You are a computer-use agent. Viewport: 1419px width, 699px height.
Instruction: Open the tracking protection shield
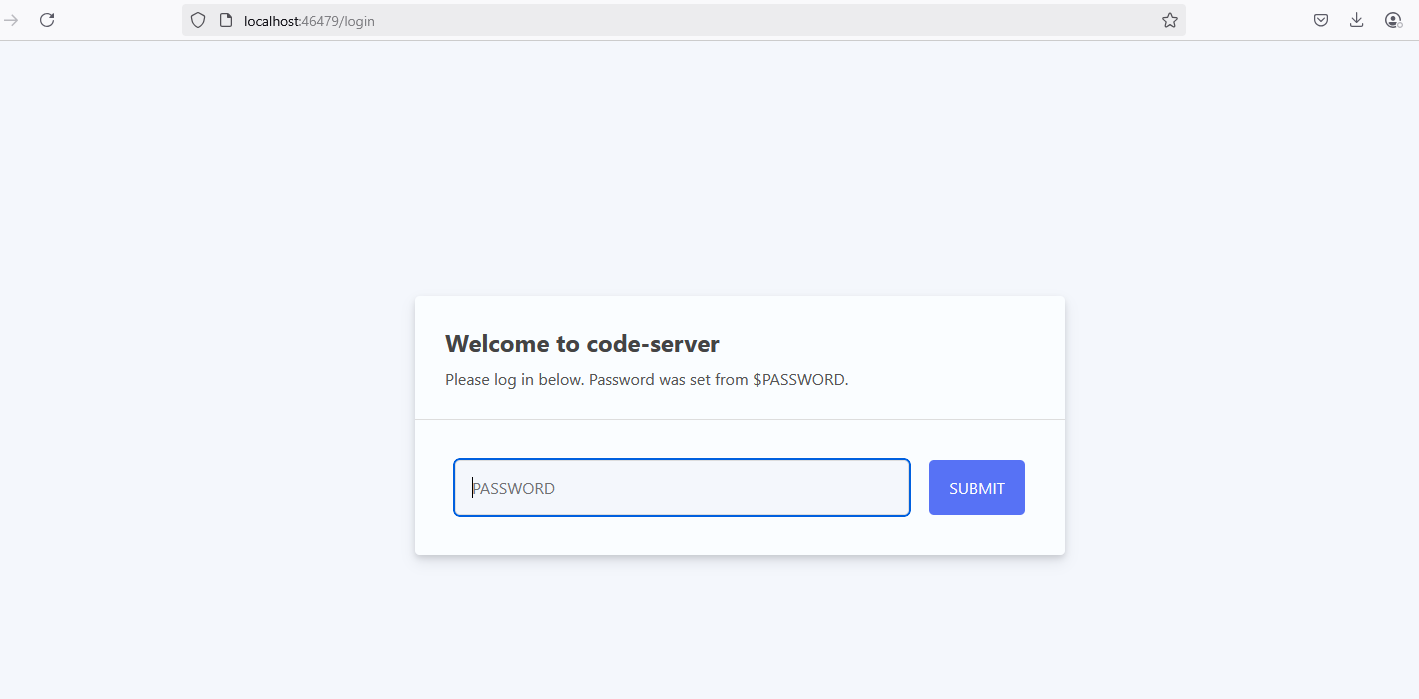pos(198,20)
